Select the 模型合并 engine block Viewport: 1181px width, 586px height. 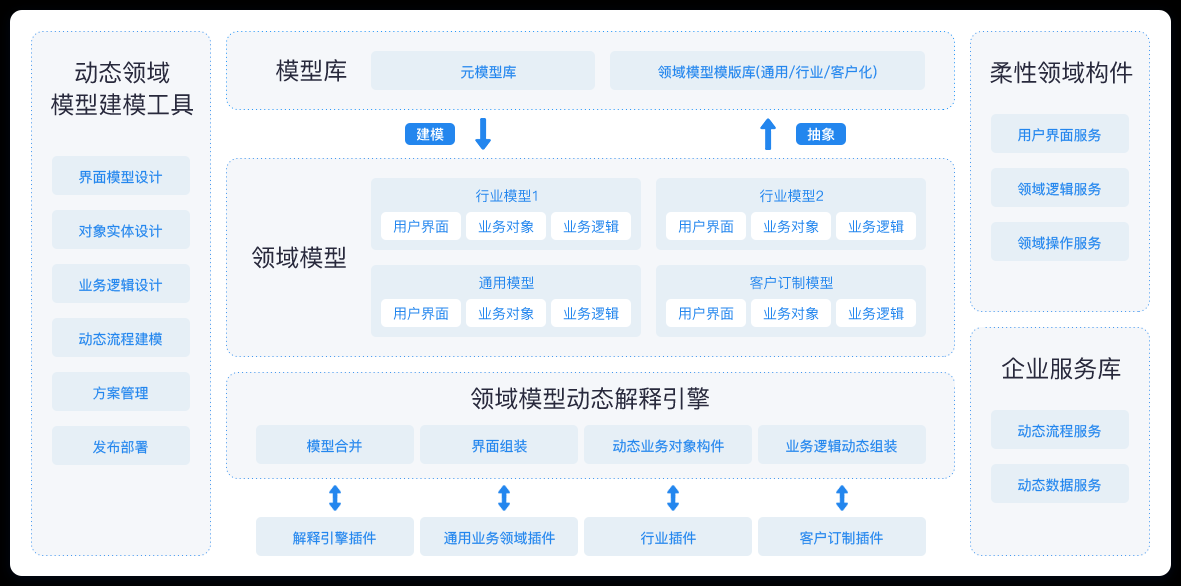click(335, 445)
